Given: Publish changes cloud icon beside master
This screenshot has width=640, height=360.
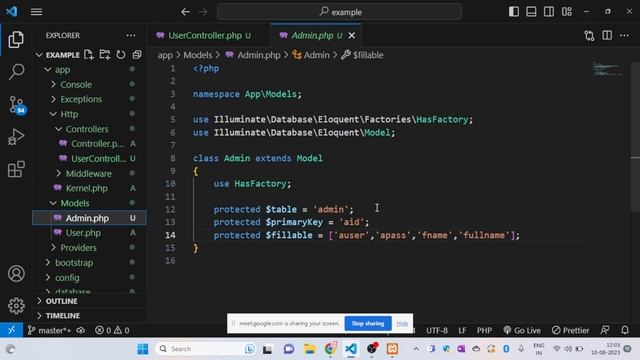Looking at the screenshot, I should pos(81,330).
